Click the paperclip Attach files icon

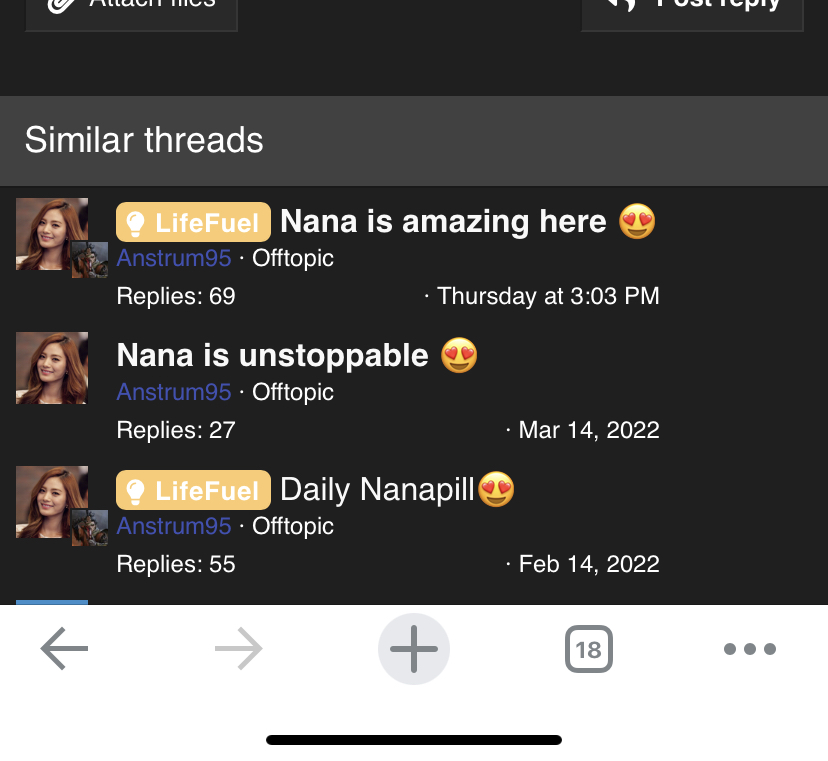coord(61,5)
